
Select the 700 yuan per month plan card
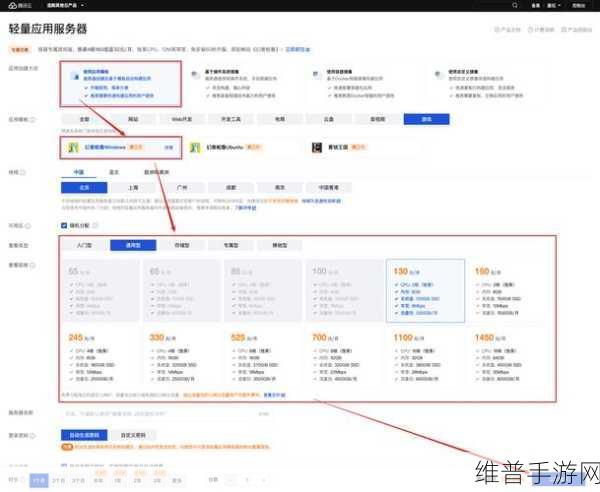point(344,357)
